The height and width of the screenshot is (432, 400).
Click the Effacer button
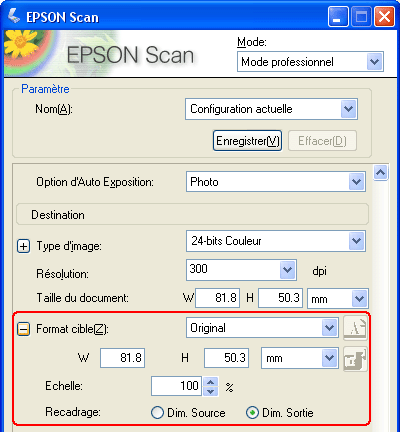[322, 141]
